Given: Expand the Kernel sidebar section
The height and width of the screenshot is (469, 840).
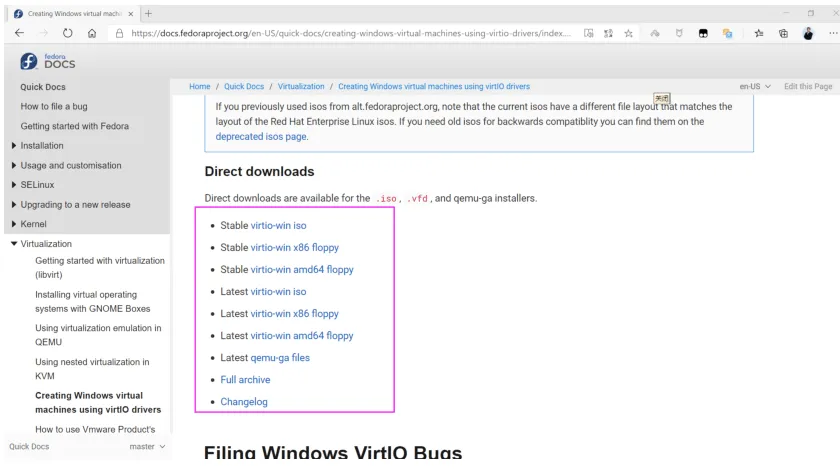Looking at the screenshot, I should tap(14, 224).
